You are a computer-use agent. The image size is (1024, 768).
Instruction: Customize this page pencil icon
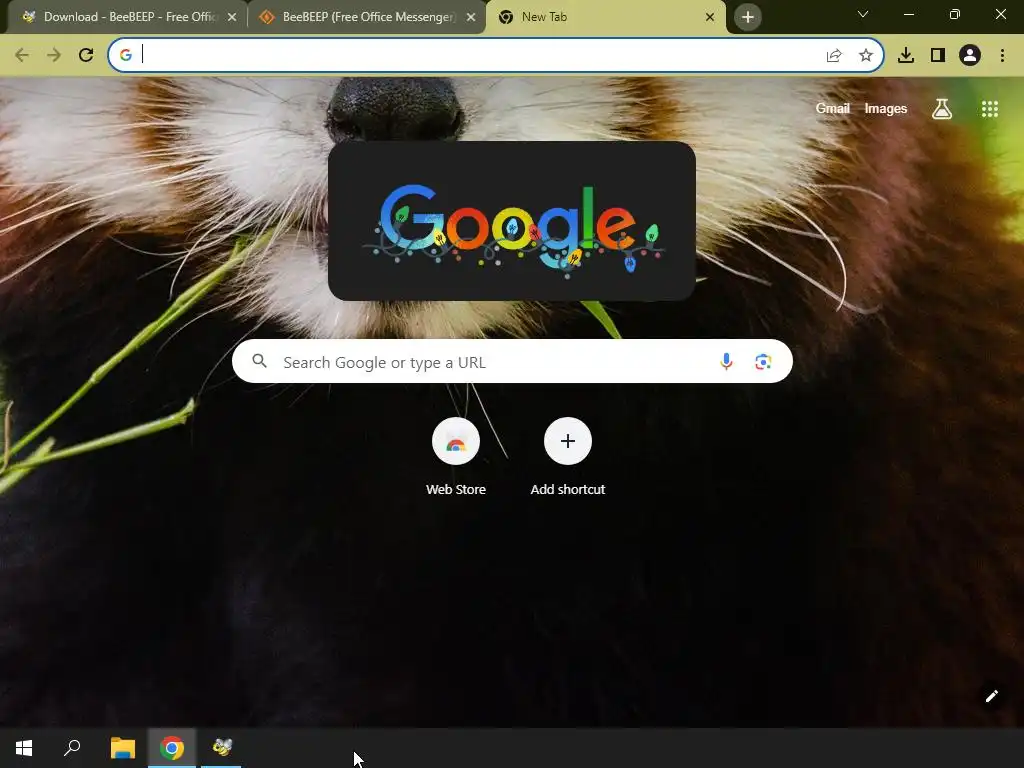tap(991, 696)
